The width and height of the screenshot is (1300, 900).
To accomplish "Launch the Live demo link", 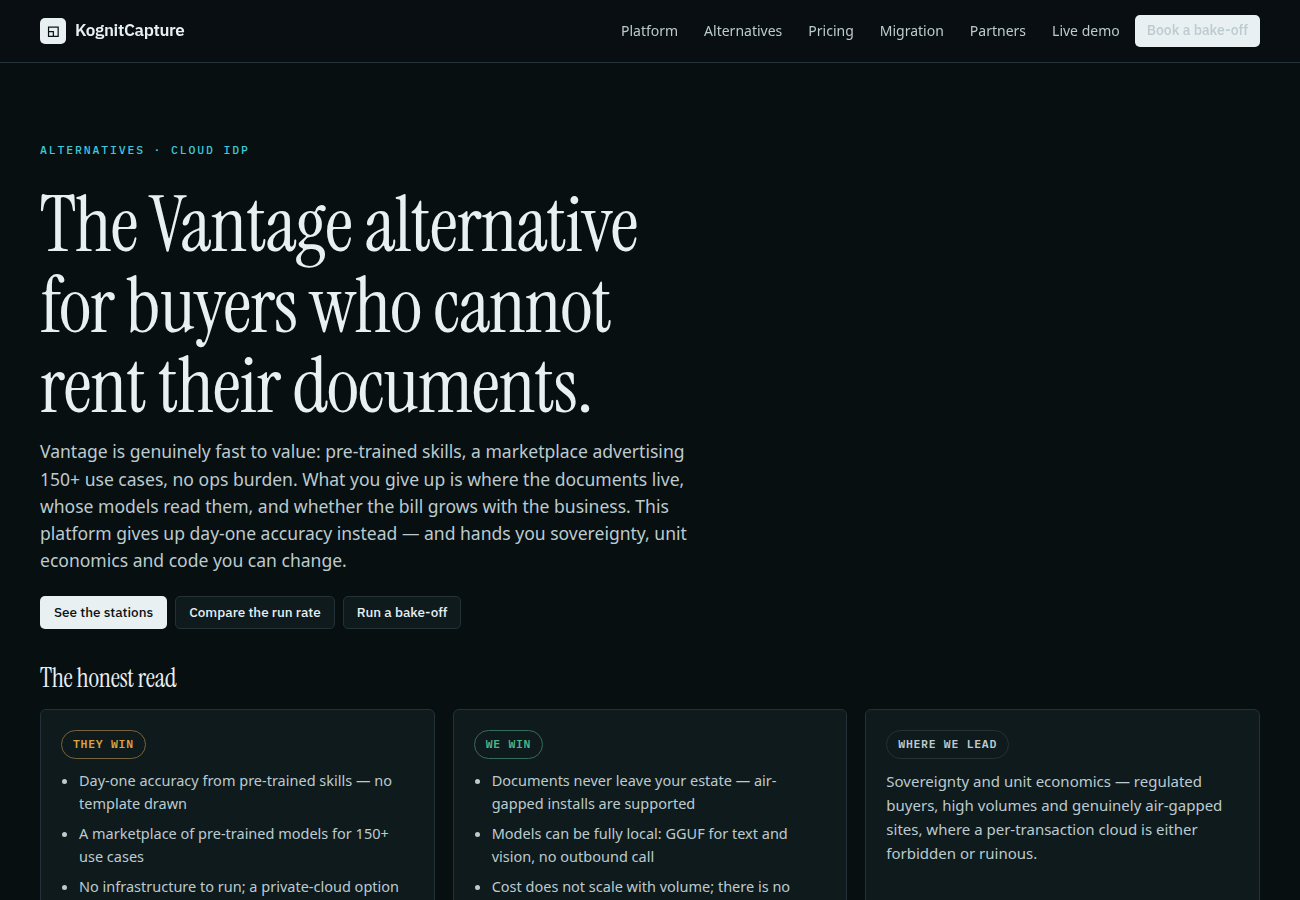I will click(x=1086, y=31).
